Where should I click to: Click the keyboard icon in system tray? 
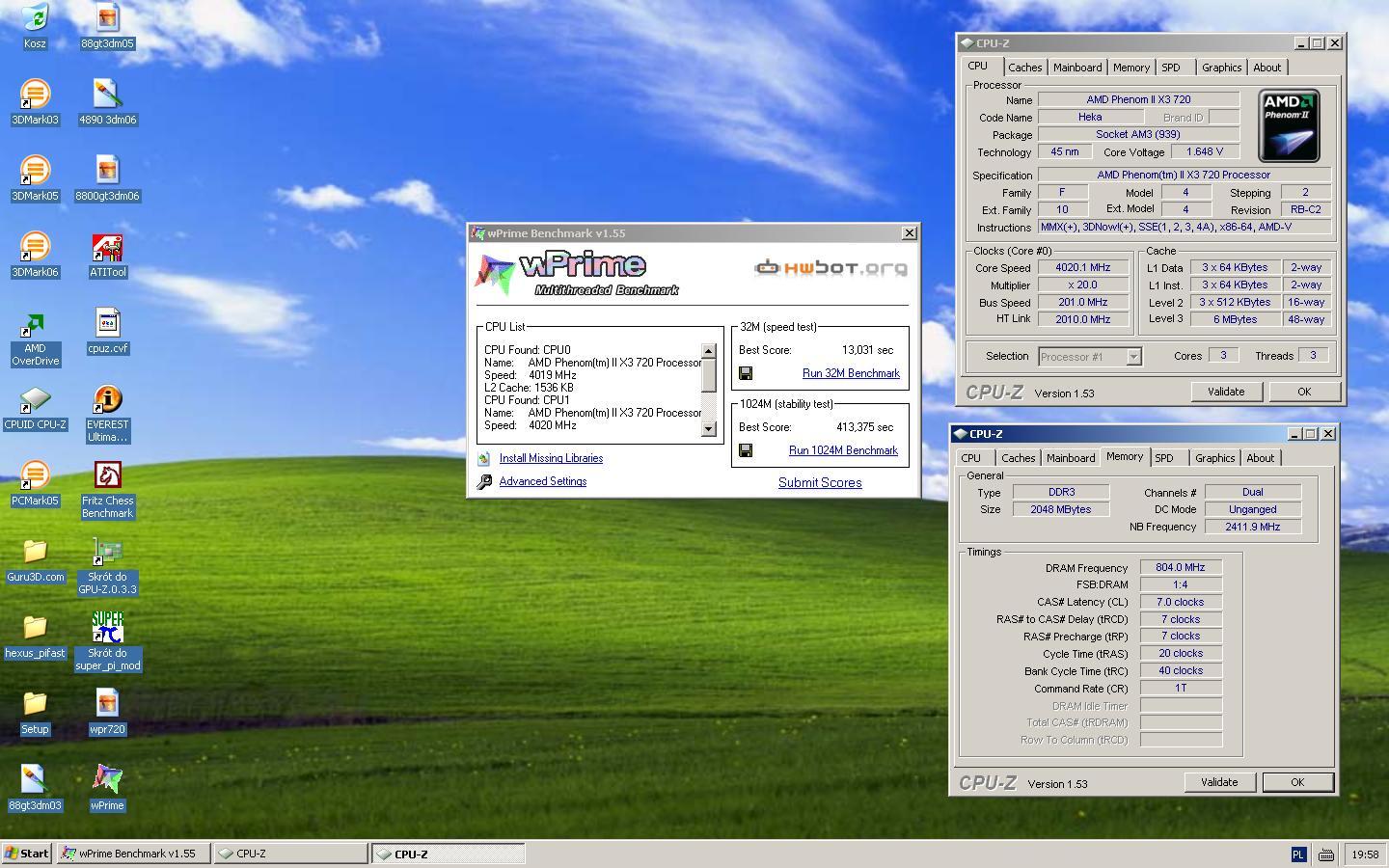click(1326, 854)
